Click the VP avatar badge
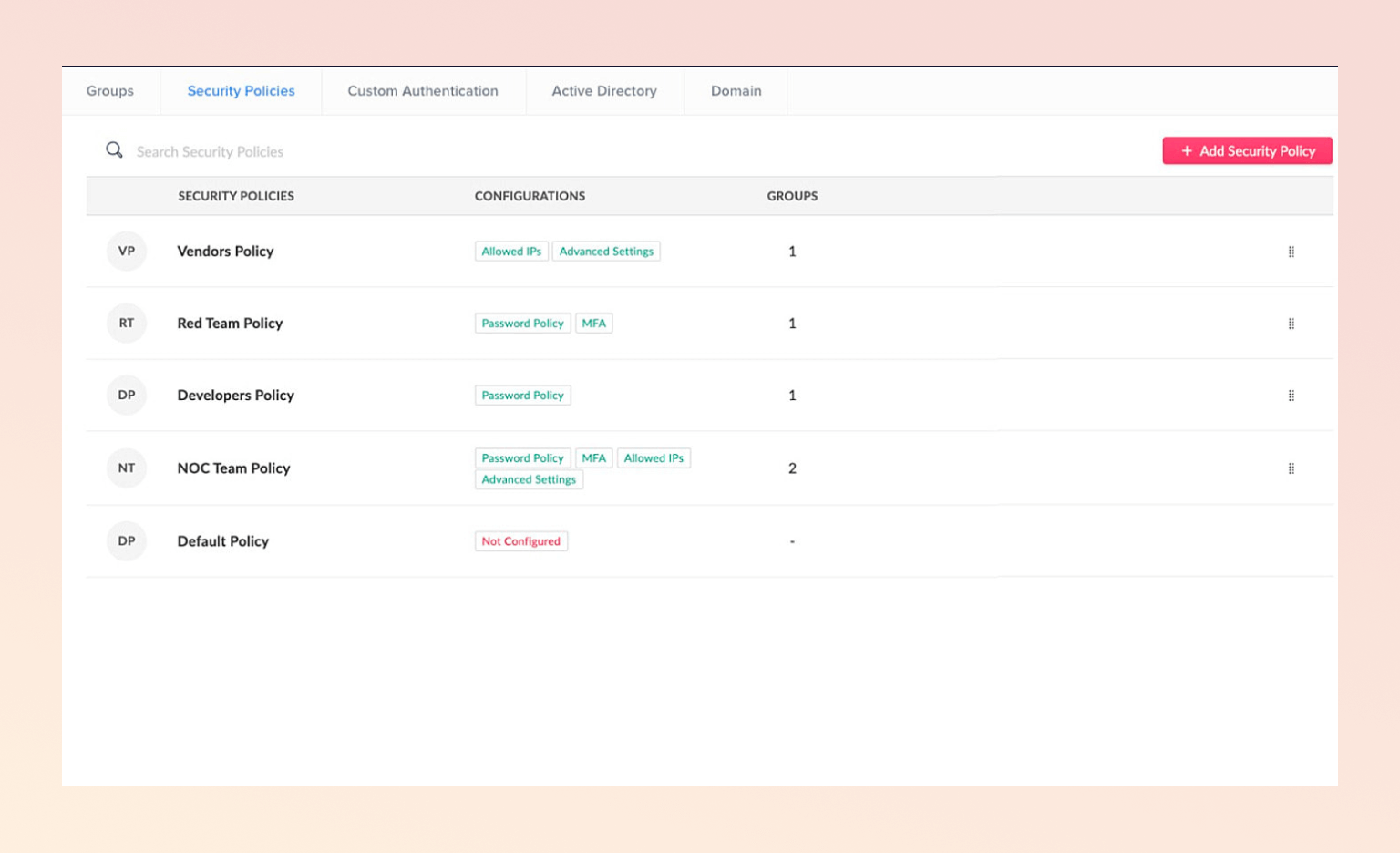The height and width of the screenshot is (853, 1400). point(127,252)
